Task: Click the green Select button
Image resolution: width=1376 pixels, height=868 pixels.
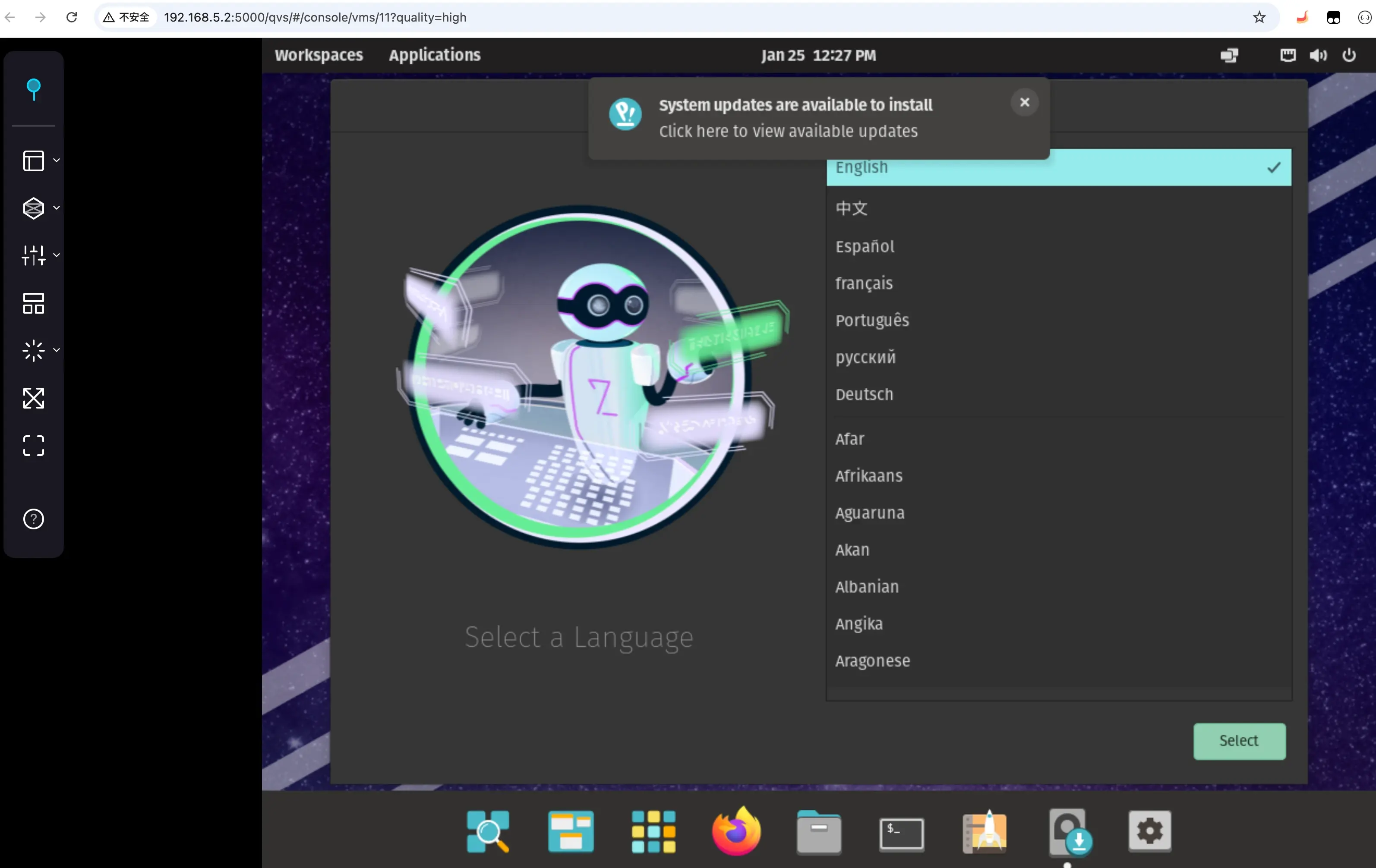Action: 1239,741
